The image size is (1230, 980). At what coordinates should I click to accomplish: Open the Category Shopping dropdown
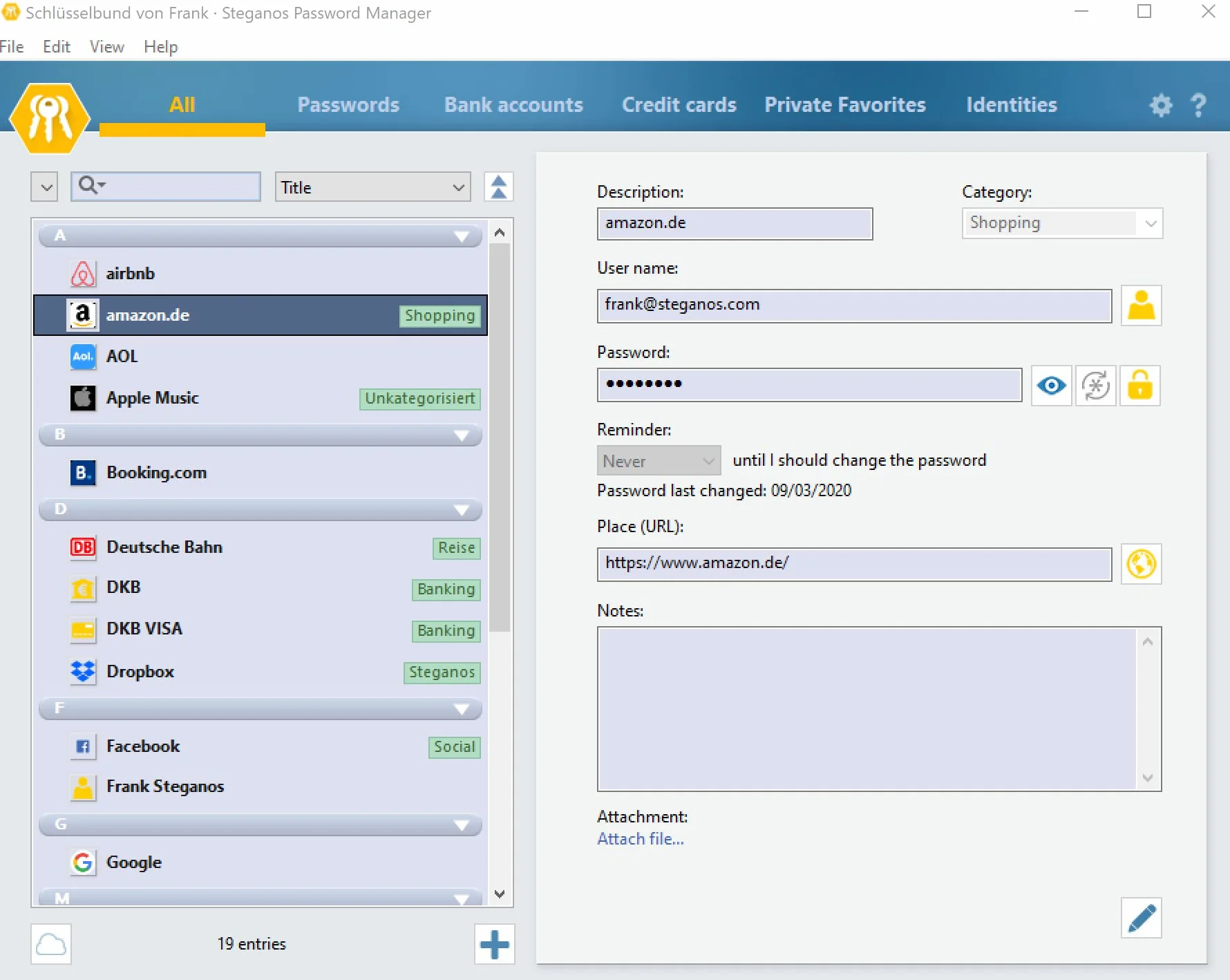[1062, 223]
